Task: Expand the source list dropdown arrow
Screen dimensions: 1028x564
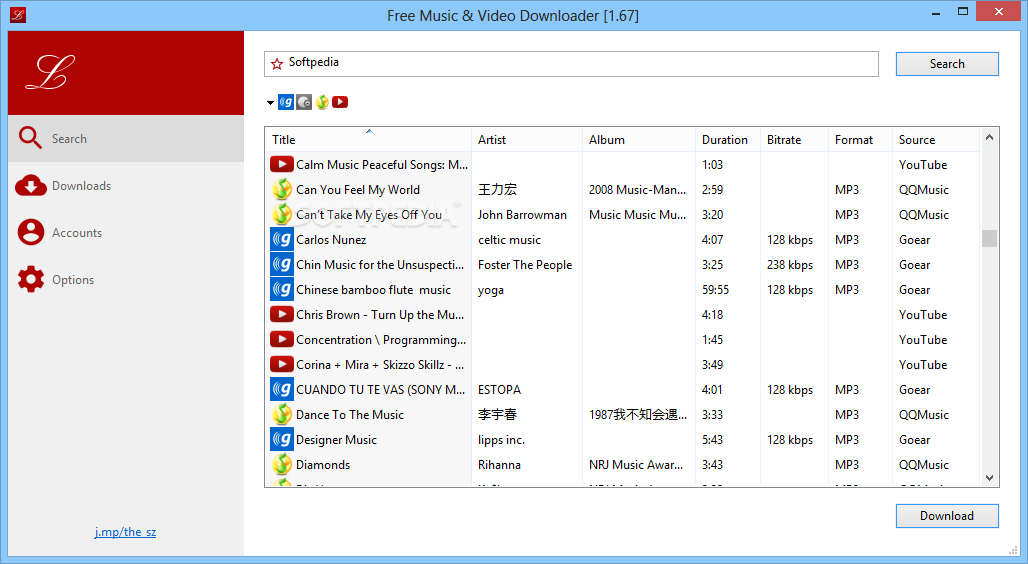Action: pos(271,103)
